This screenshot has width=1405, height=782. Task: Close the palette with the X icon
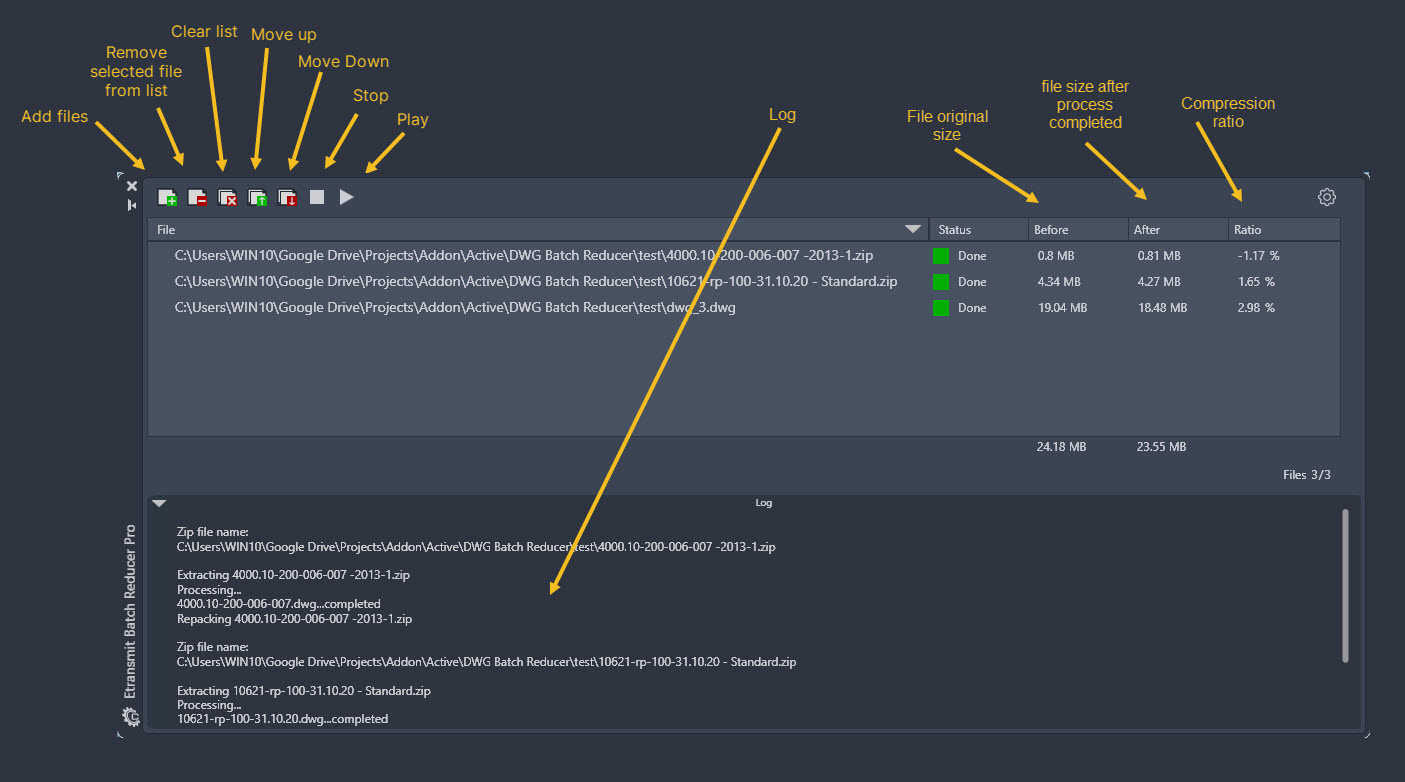(x=132, y=186)
